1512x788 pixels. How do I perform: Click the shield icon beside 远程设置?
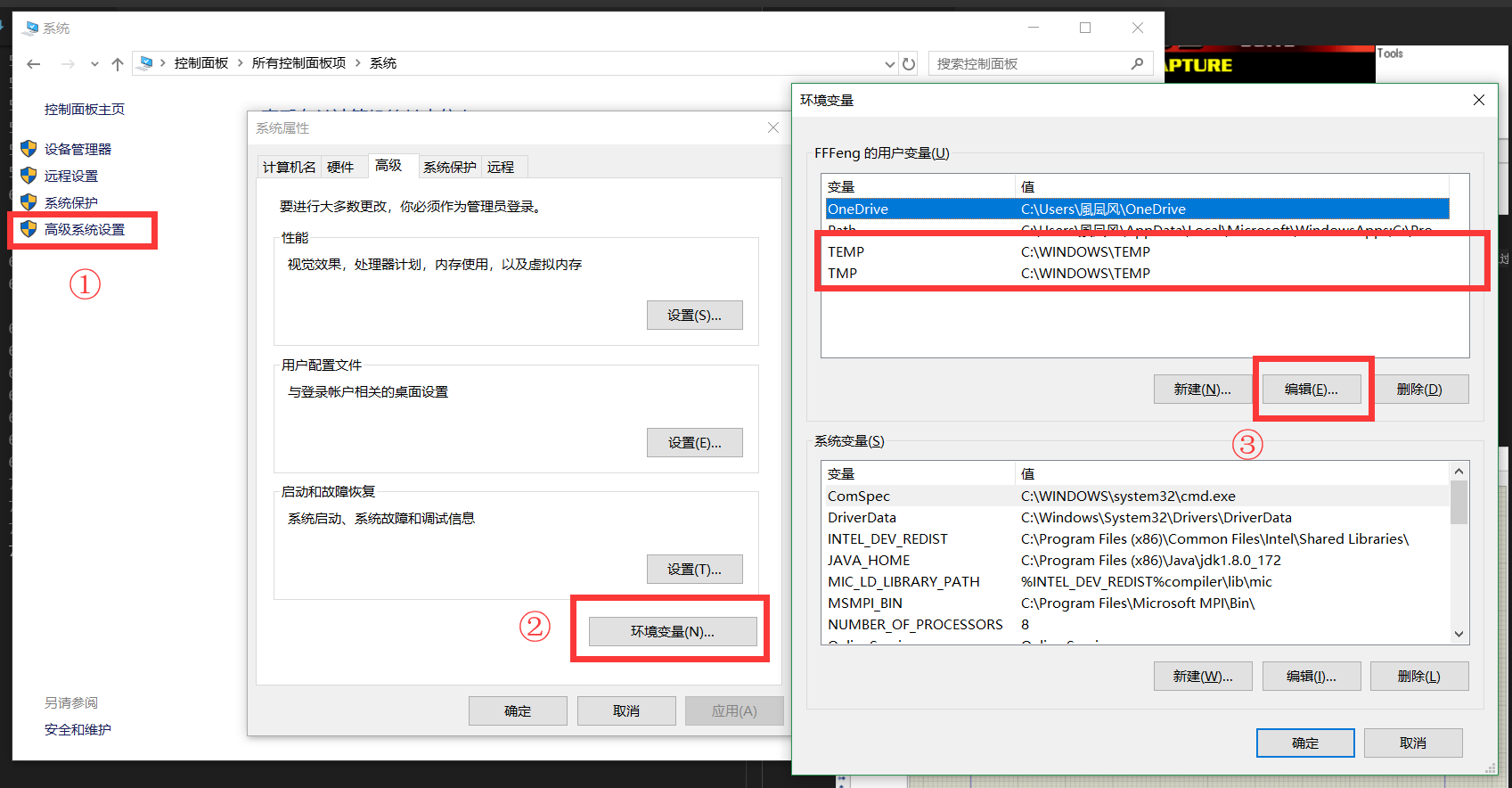coord(29,176)
